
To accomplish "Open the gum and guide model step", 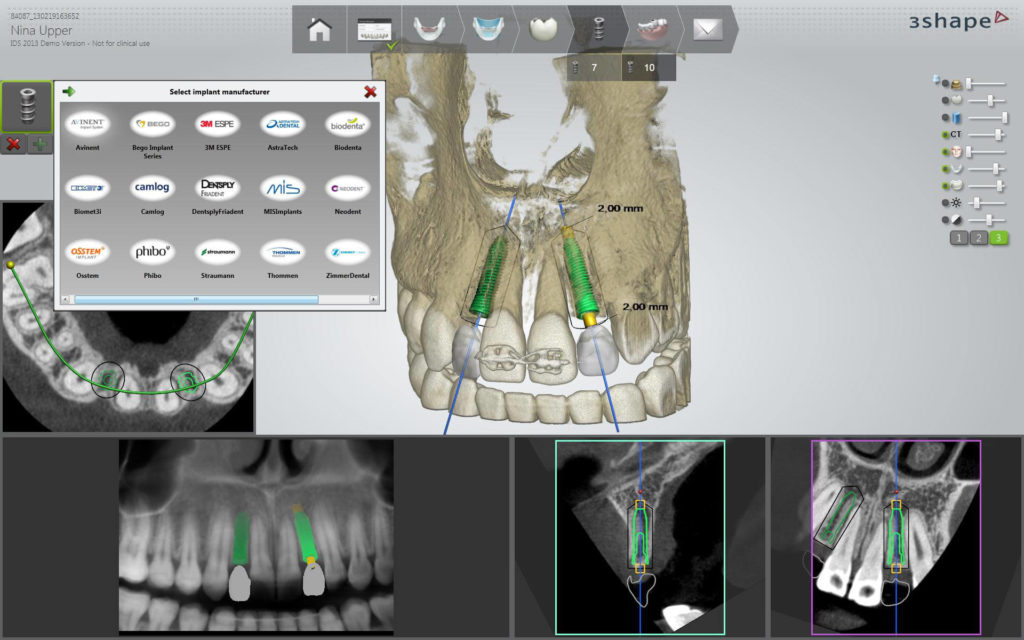I will point(652,29).
